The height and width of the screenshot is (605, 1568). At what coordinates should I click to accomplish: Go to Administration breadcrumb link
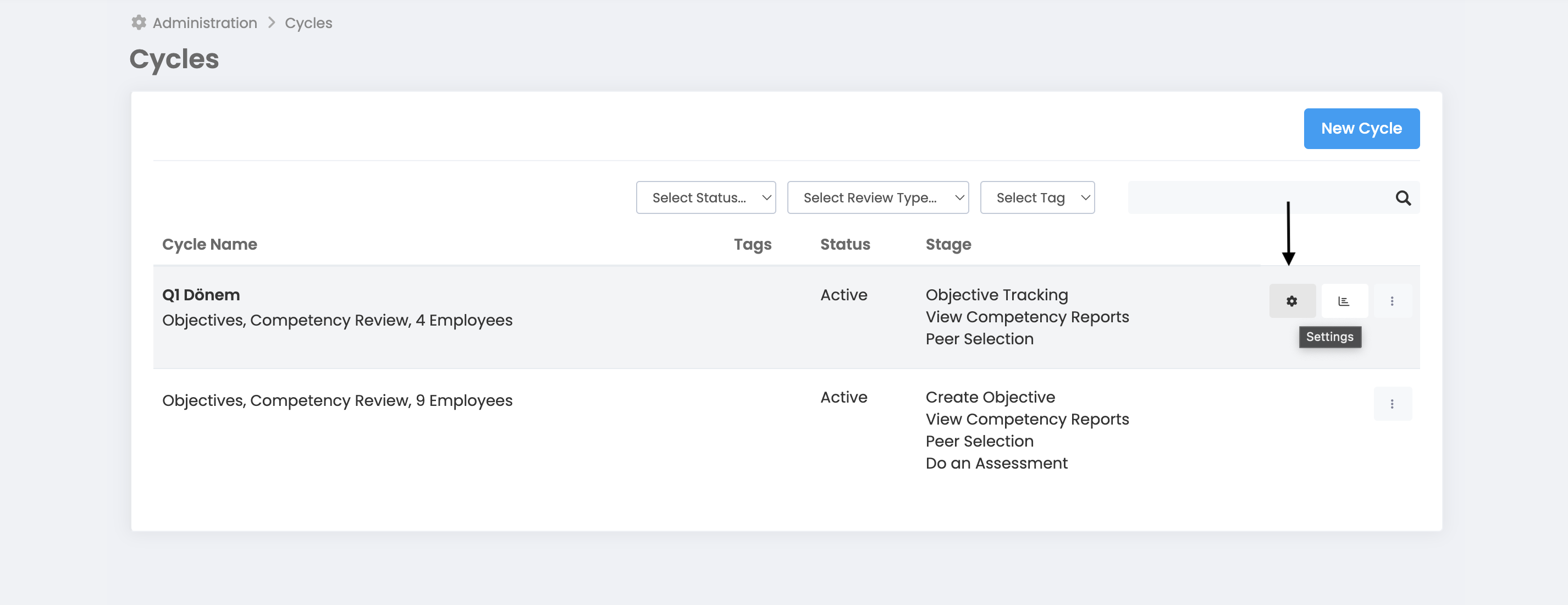(x=205, y=23)
